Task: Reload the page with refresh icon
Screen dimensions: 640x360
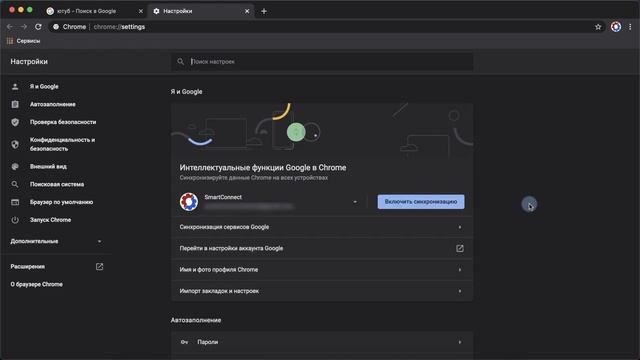Action: pyautogui.click(x=38, y=27)
